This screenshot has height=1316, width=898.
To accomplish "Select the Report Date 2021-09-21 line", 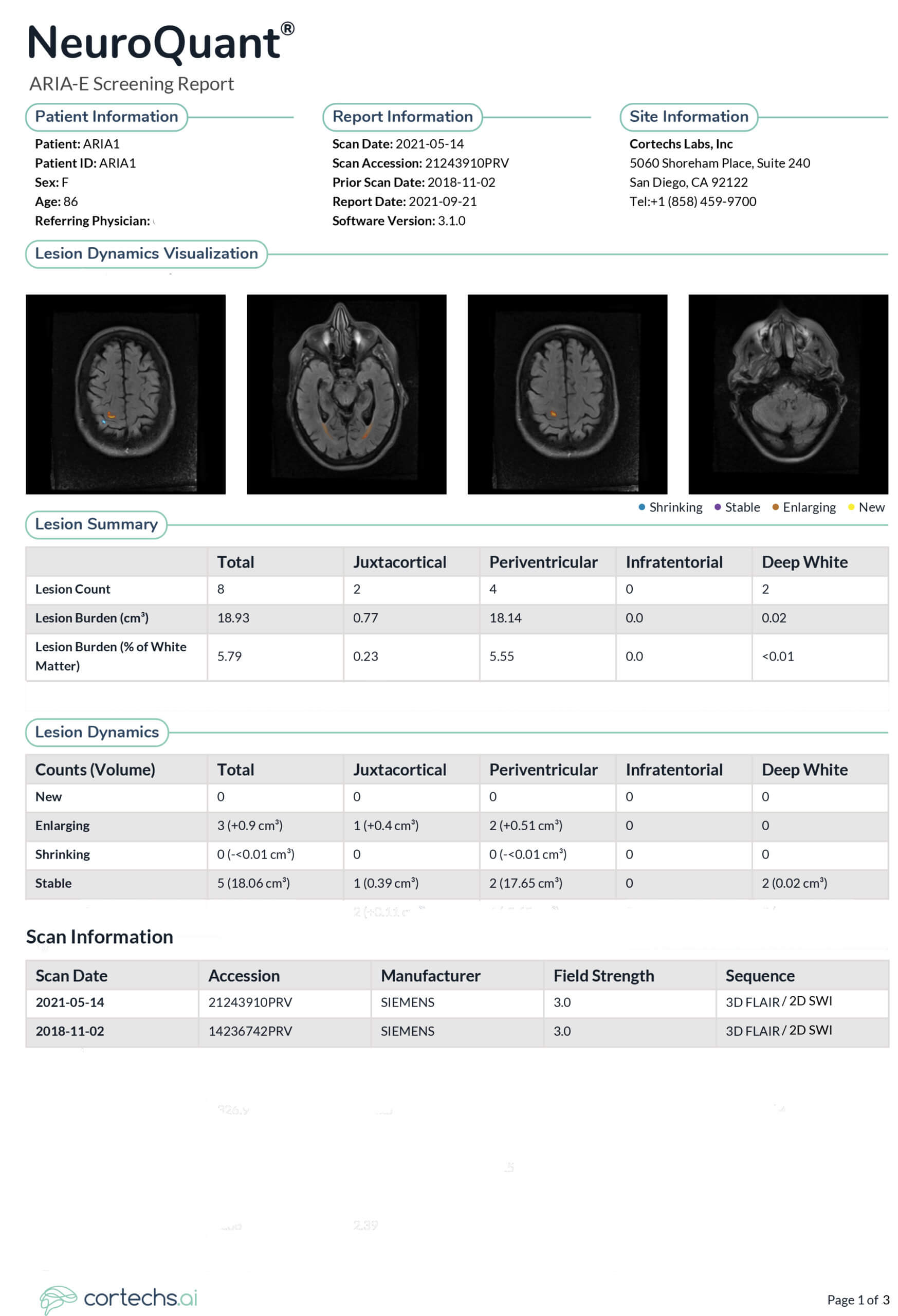I will coord(405,202).
